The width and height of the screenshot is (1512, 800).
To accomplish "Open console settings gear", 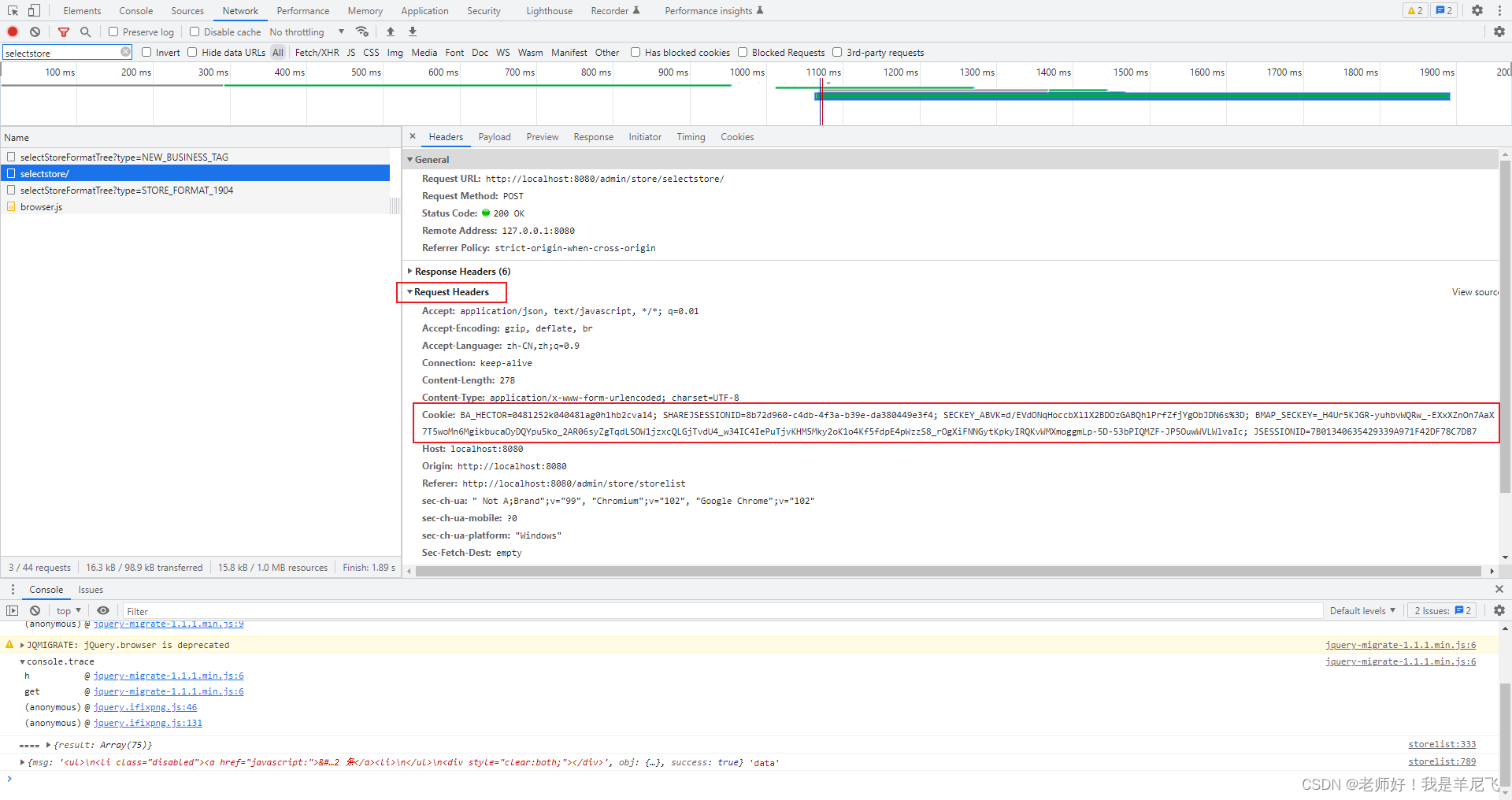I will pos(1499,611).
